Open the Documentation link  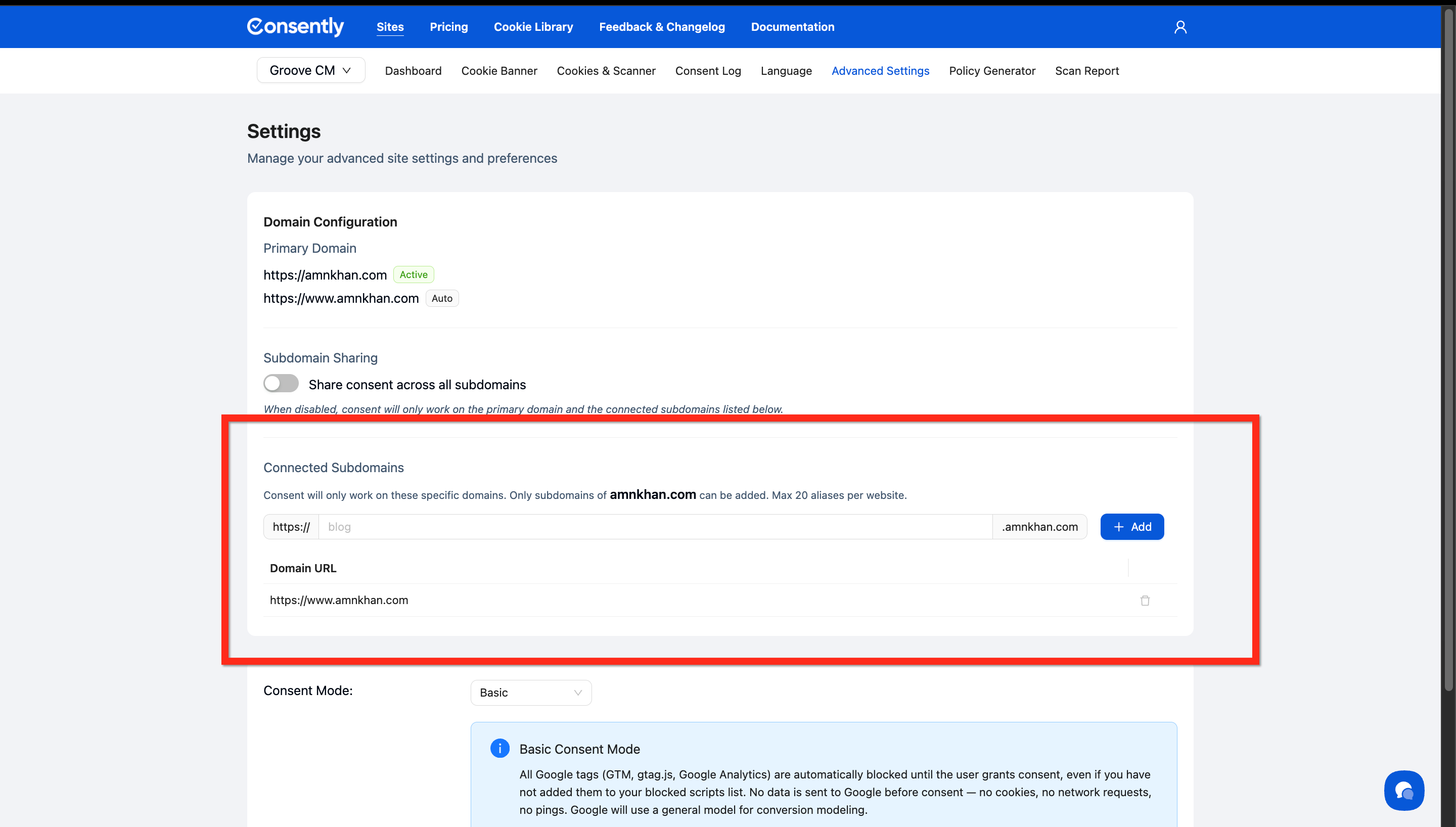pyautogui.click(x=792, y=27)
